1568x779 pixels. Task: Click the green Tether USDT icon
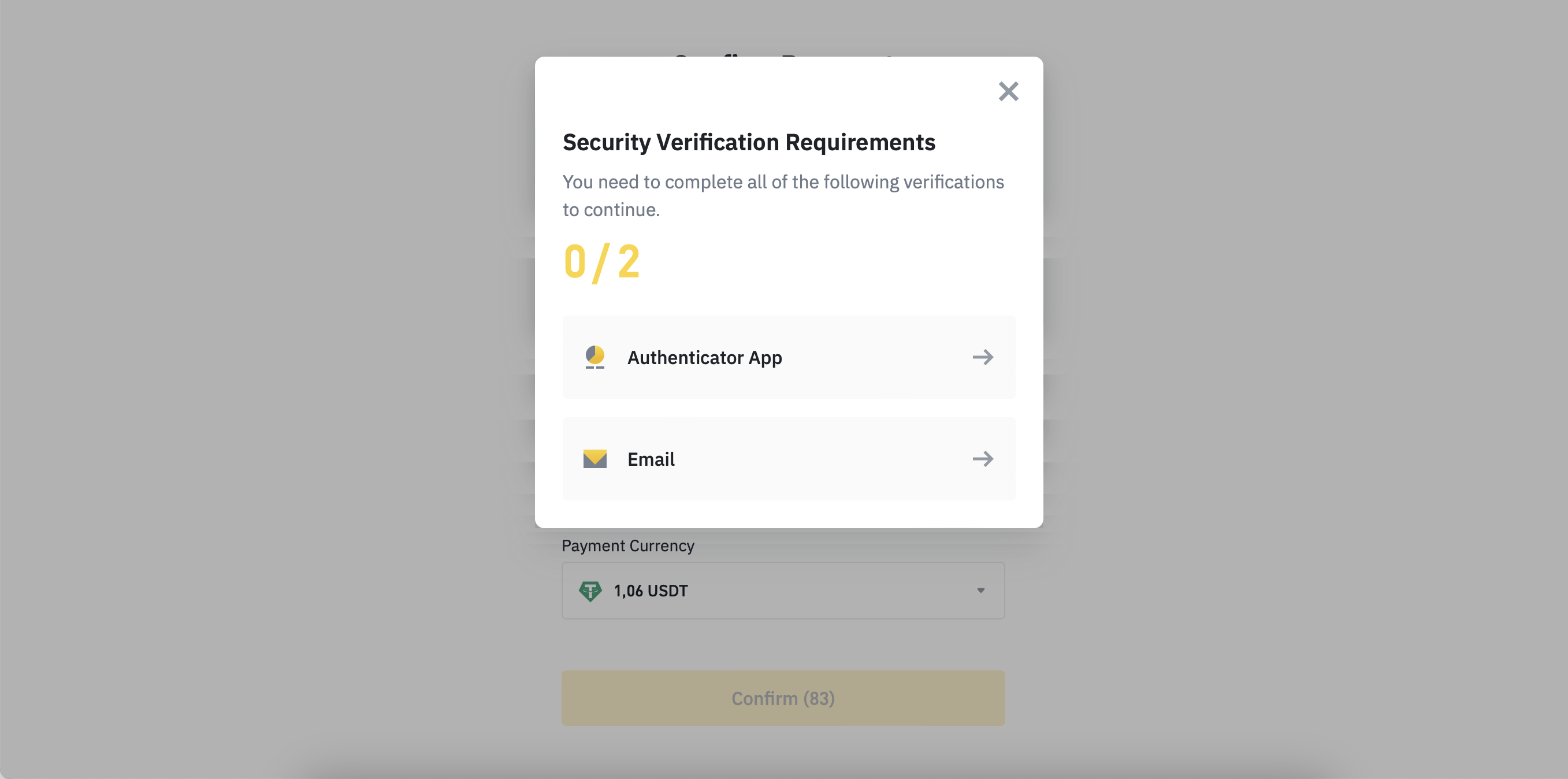click(590, 591)
